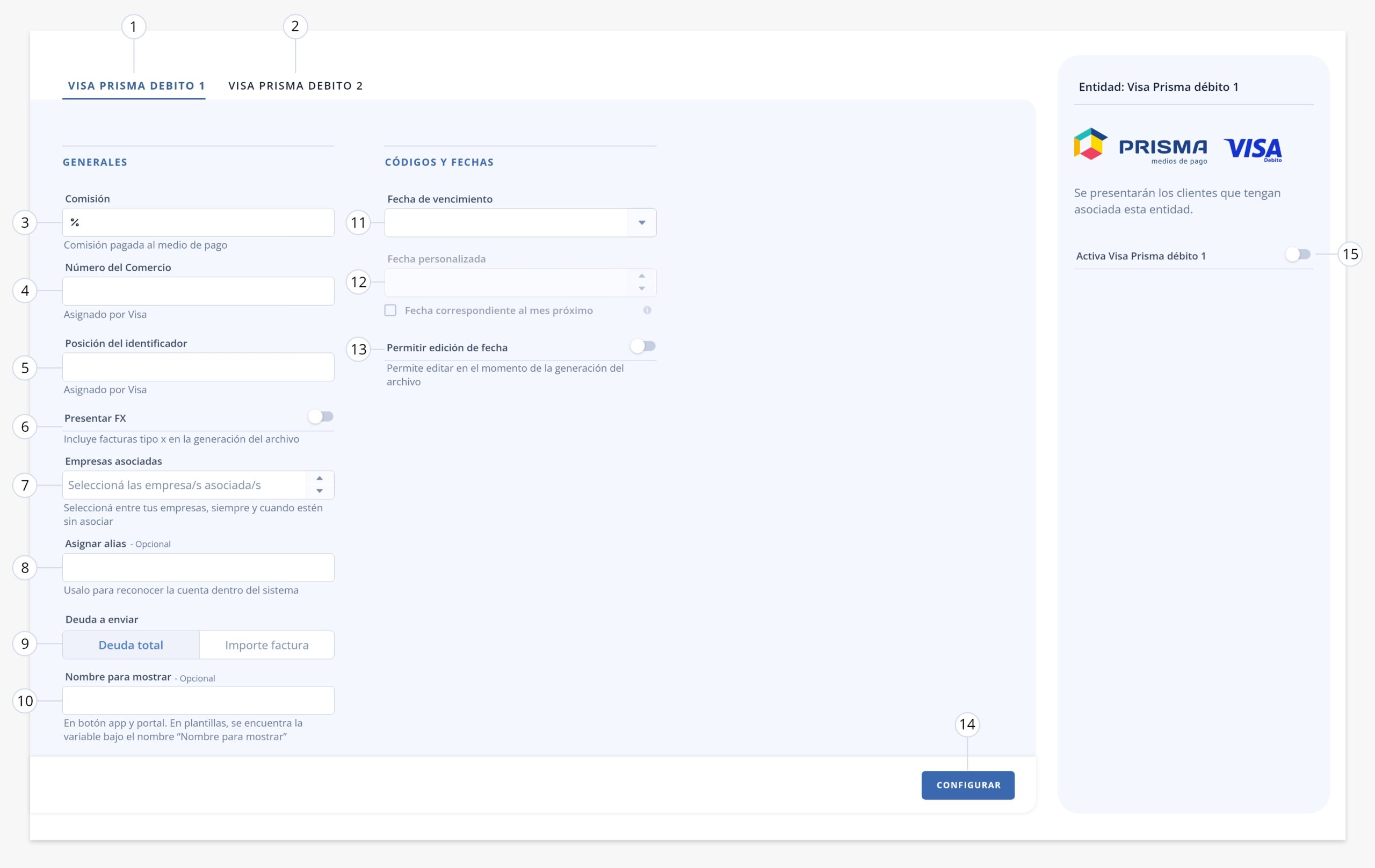
Task: Enable Permitir edición de fecha switch
Action: (643, 346)
